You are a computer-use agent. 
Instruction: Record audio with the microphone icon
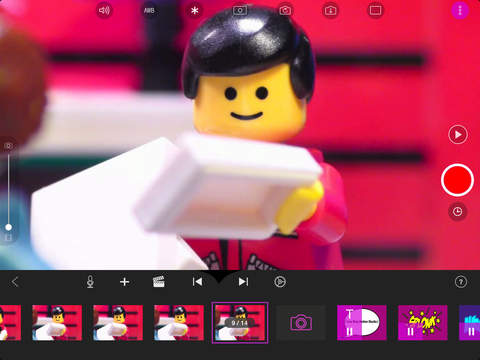(x=90, y=282)
